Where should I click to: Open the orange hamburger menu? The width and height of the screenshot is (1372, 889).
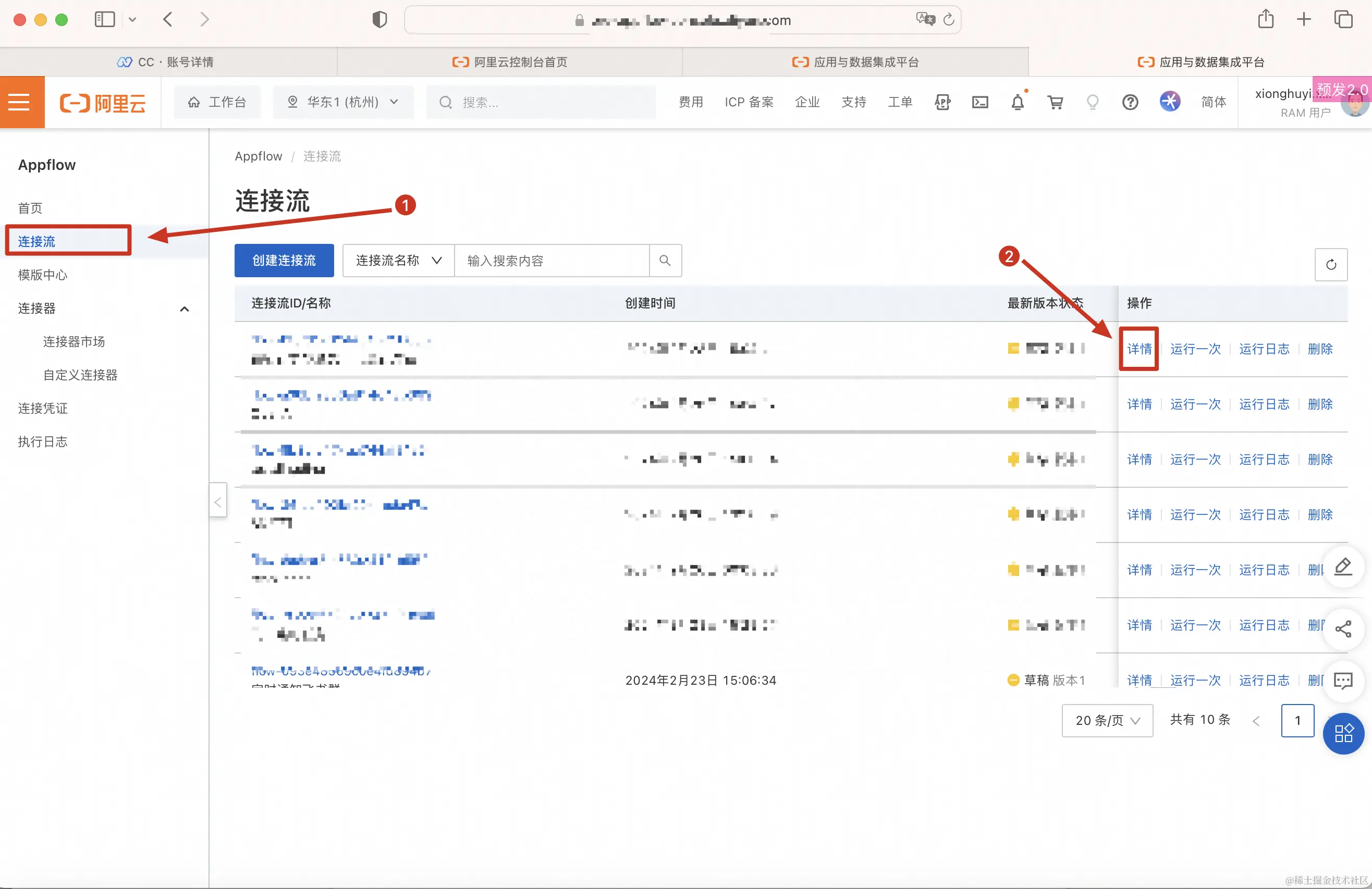click(x=22, y=102)
